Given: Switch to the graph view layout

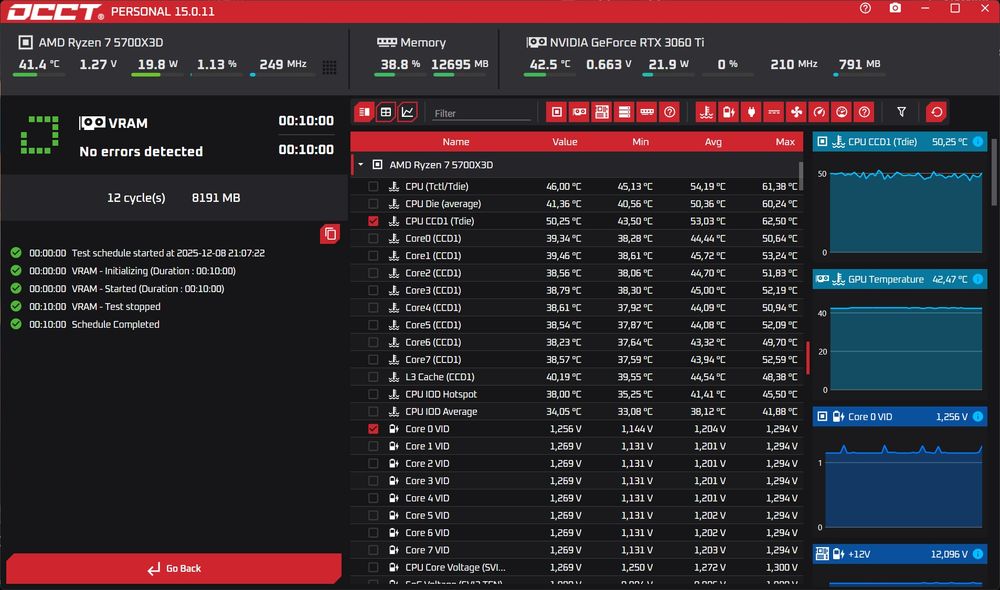Looking at the screenshot, I should [x=408, y=112].
